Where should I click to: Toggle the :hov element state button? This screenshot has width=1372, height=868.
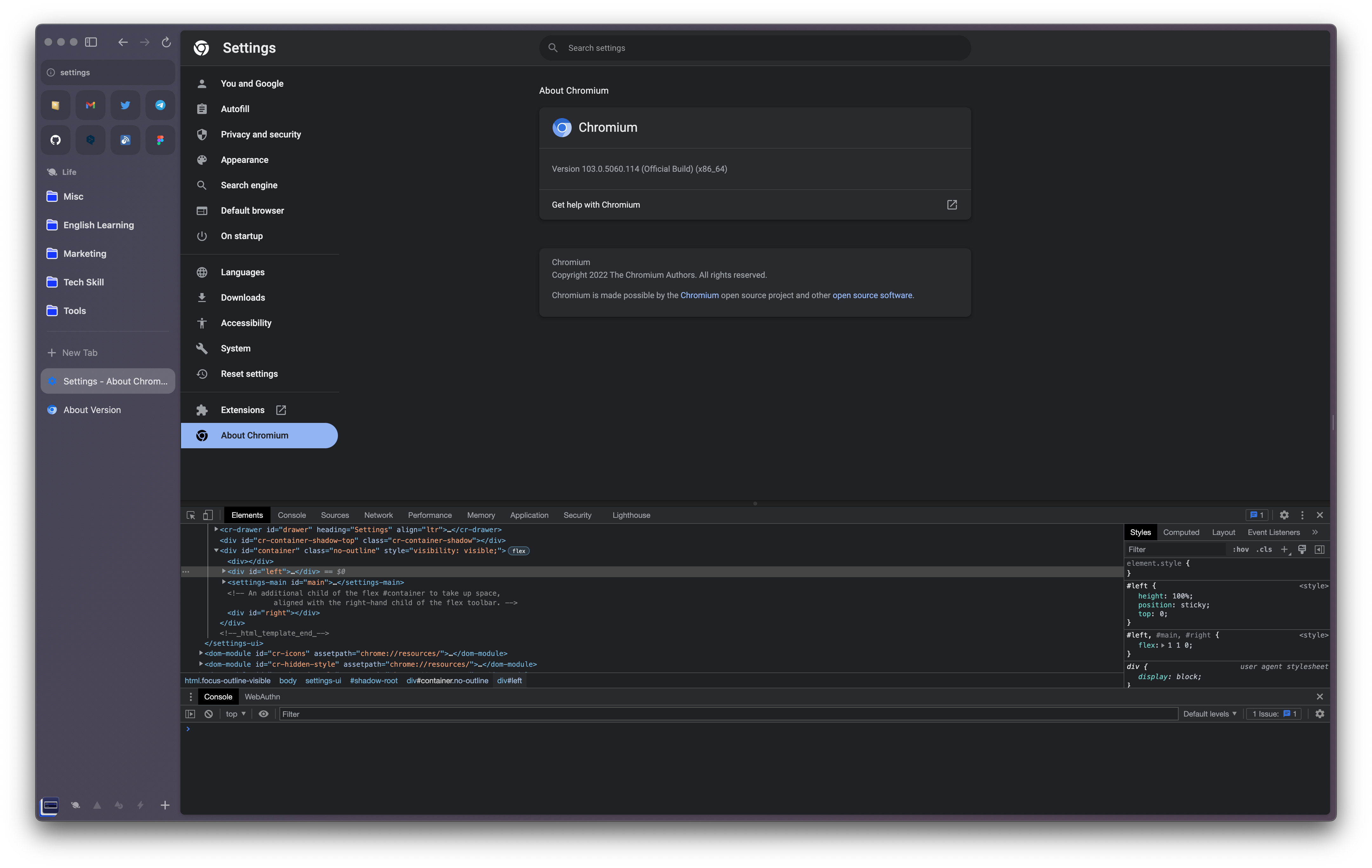pos(1241,550)
